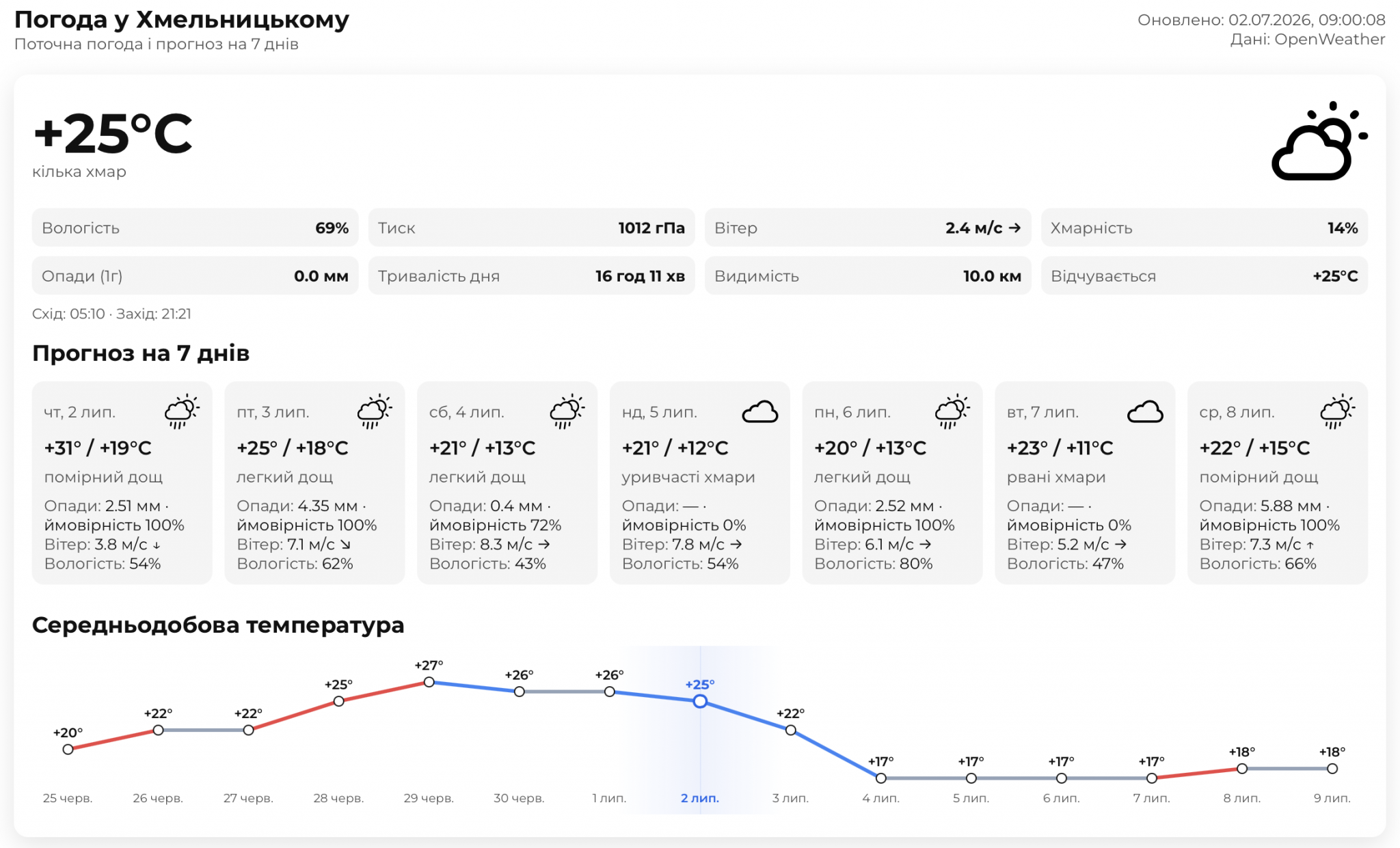Click the 9 лип. chart data point
This screenshot has height=848, width=1400.
coord(1332,769)
